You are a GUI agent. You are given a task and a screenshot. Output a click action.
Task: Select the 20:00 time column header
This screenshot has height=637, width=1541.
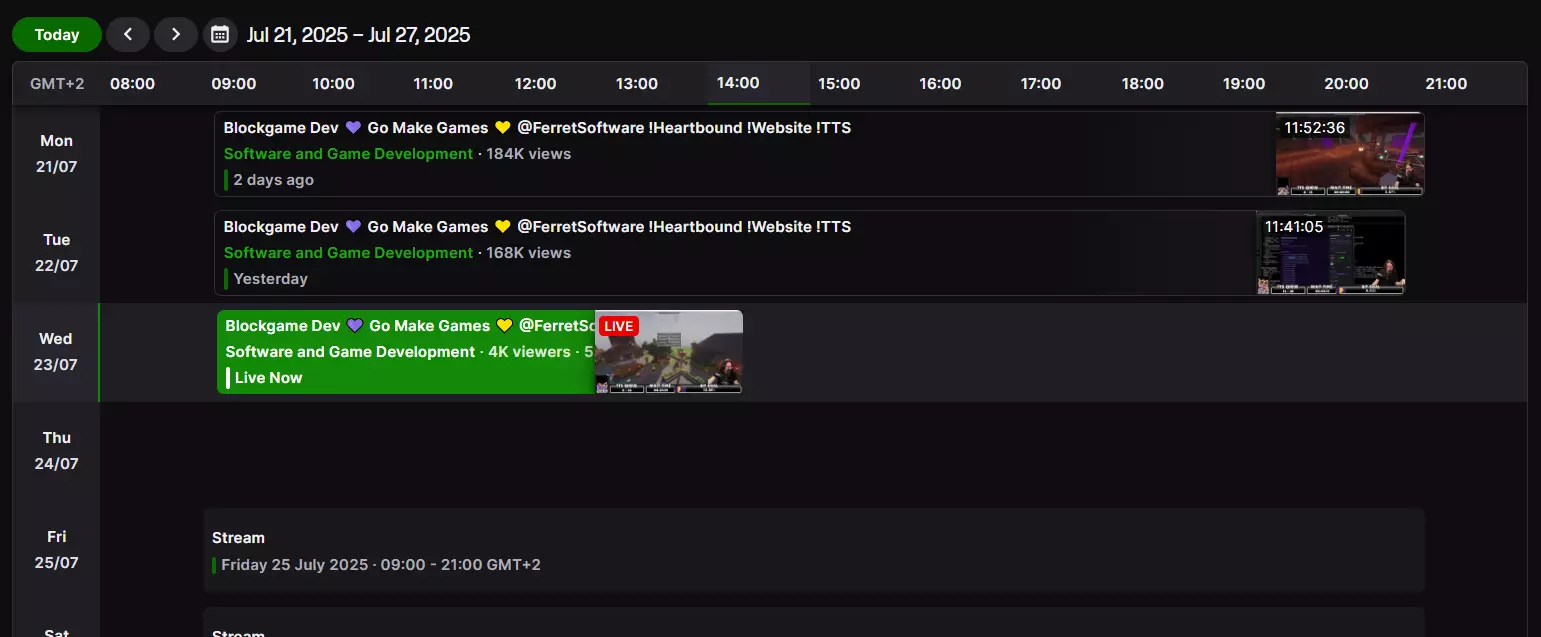(1346, 84)
